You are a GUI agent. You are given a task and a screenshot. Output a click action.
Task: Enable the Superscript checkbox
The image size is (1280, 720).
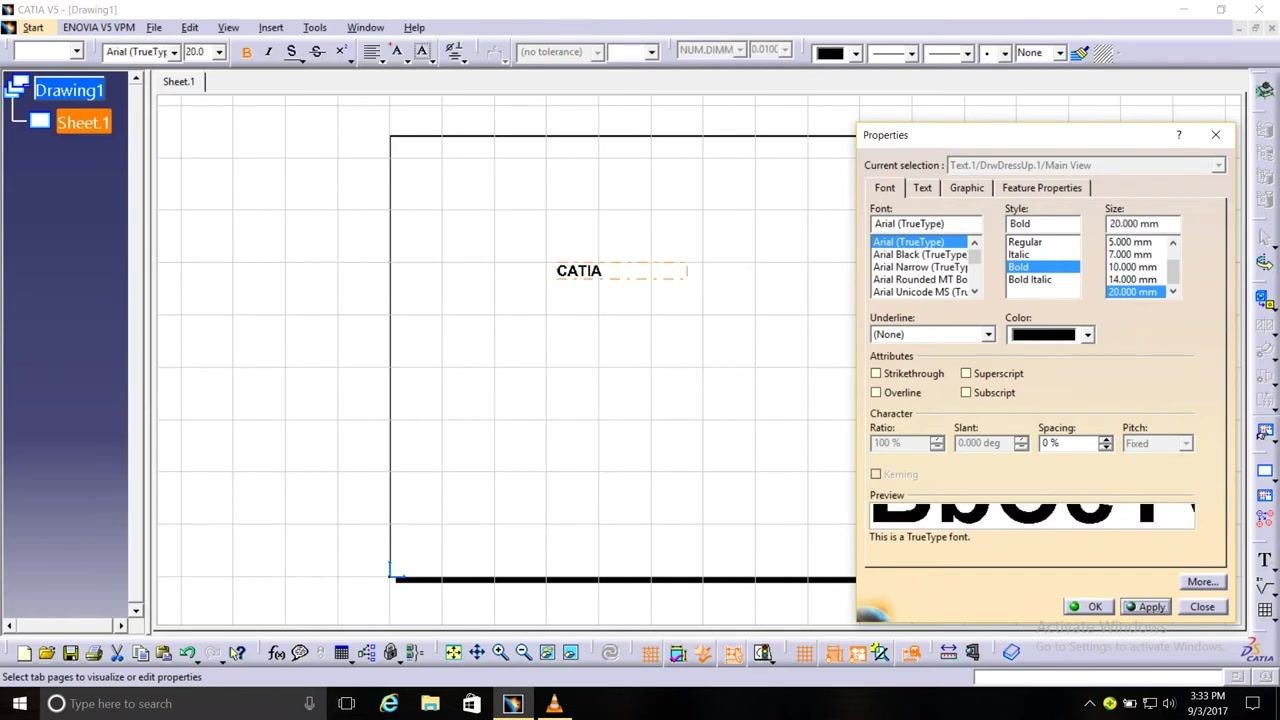(x=966, y=374)
